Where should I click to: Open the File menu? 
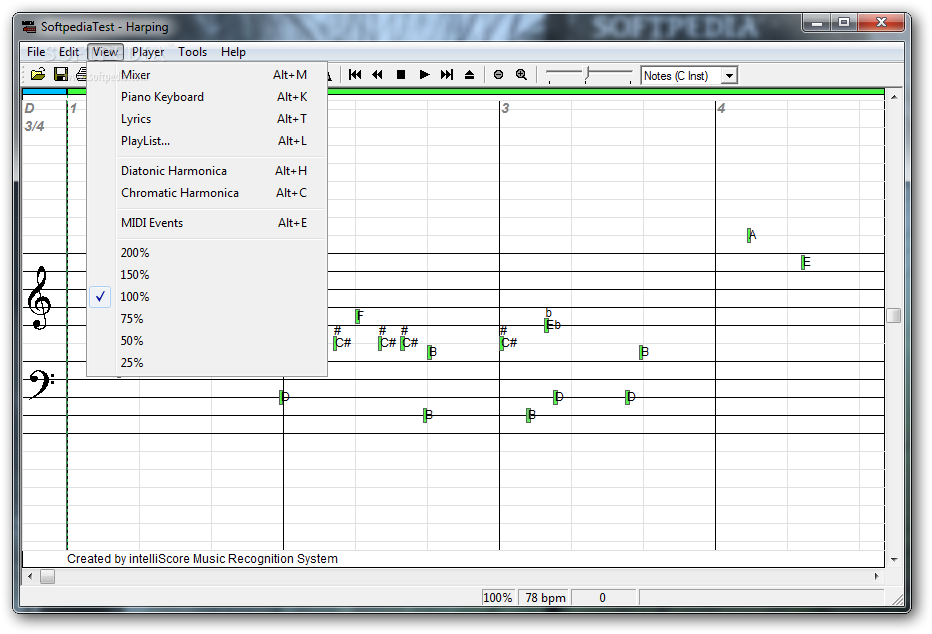pyautogui.click(x=36, y=52)
